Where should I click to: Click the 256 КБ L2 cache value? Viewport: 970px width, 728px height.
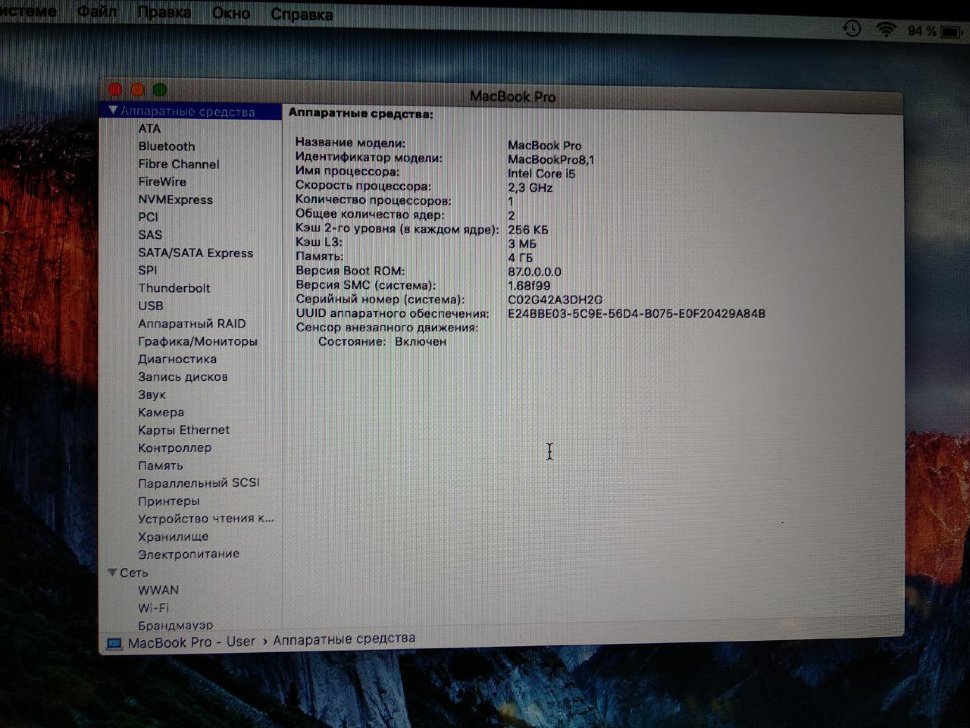point(528,229)
